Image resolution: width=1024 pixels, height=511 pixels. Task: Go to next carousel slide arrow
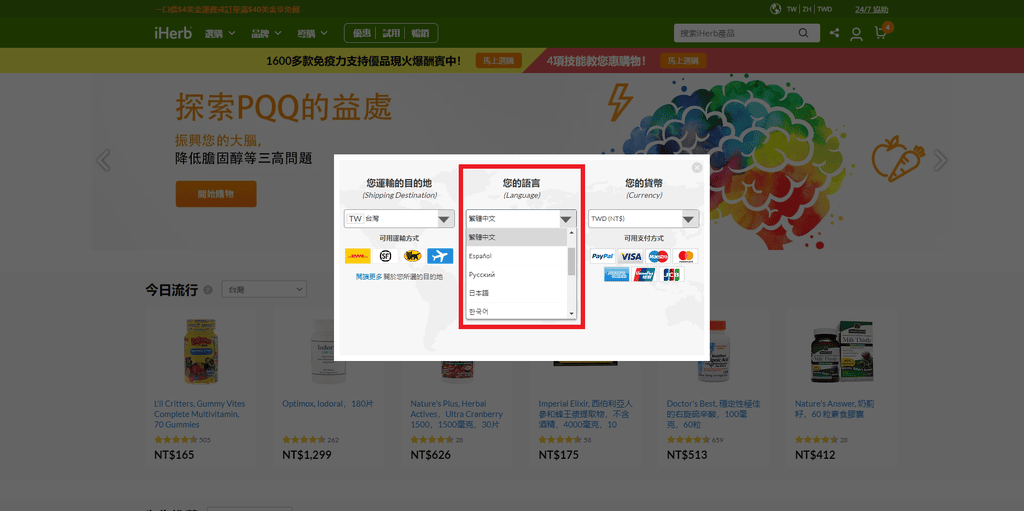[940, 160]
